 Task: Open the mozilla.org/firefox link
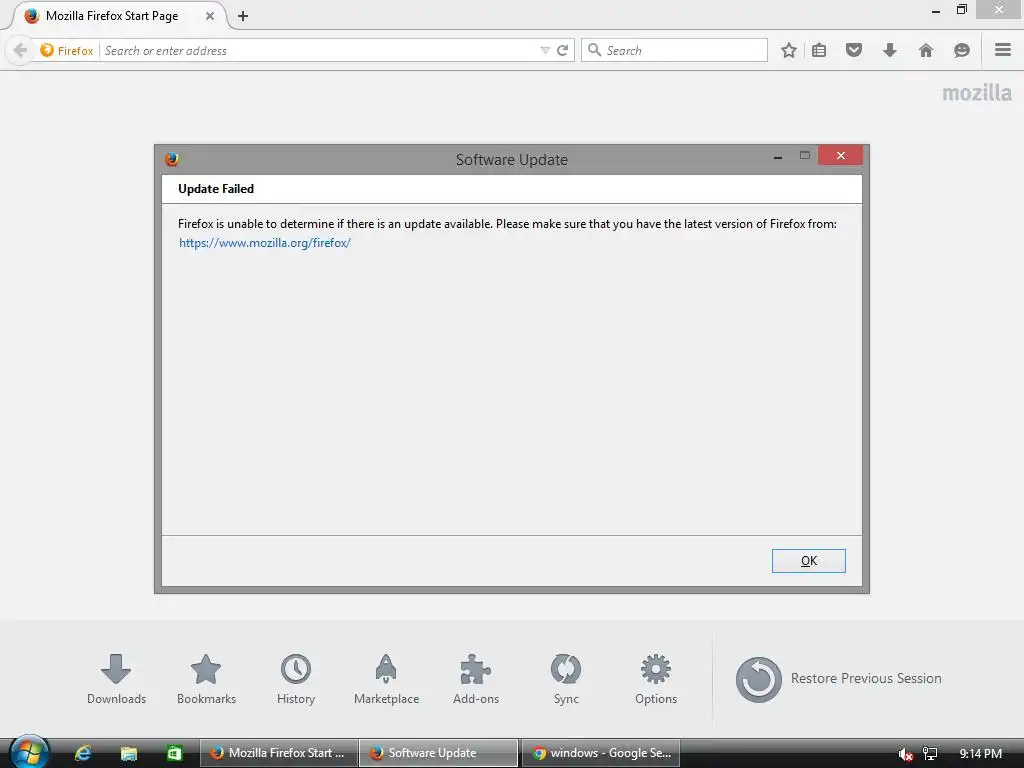(x=265, y=243)
